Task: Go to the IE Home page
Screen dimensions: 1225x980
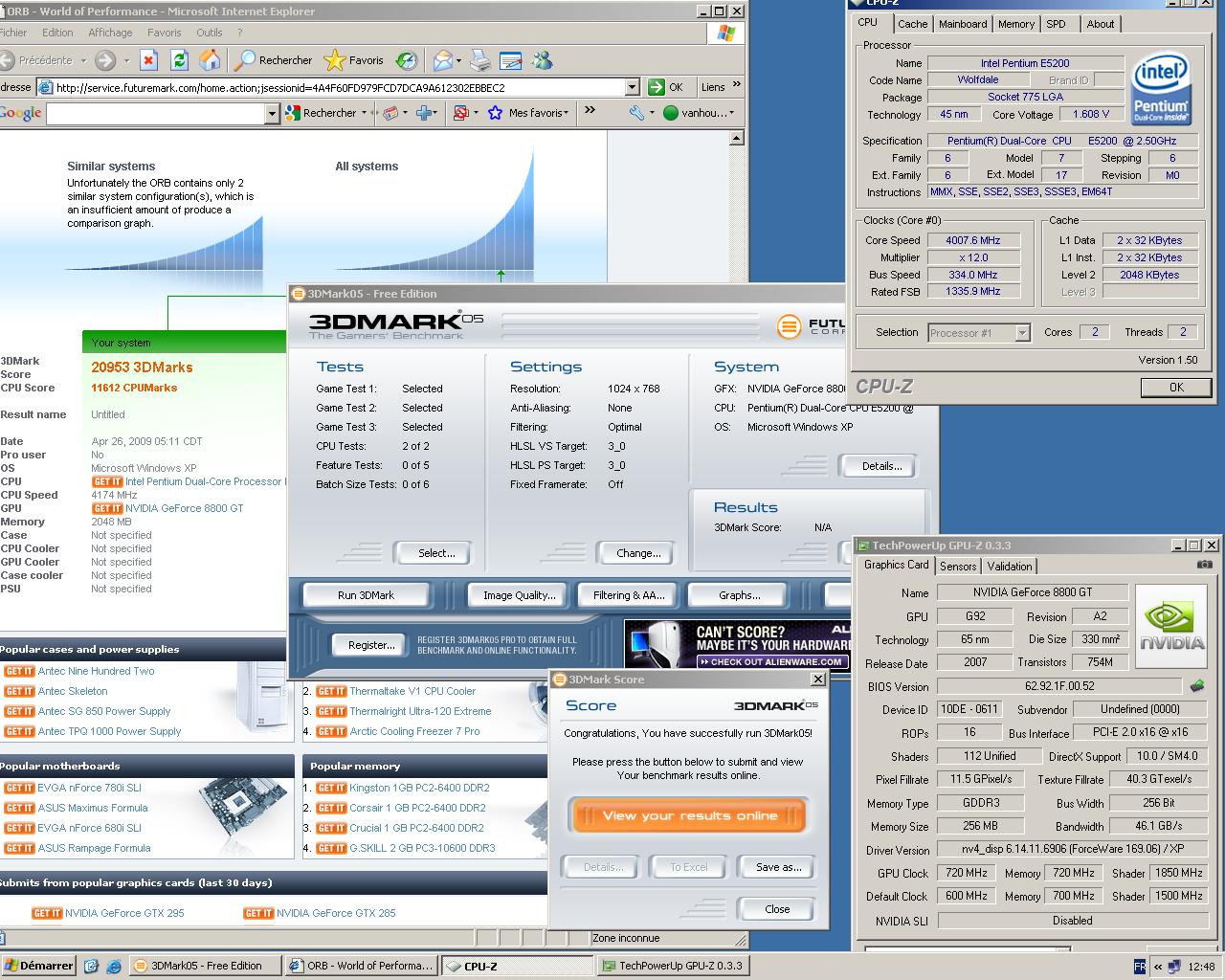Action: 210,60
